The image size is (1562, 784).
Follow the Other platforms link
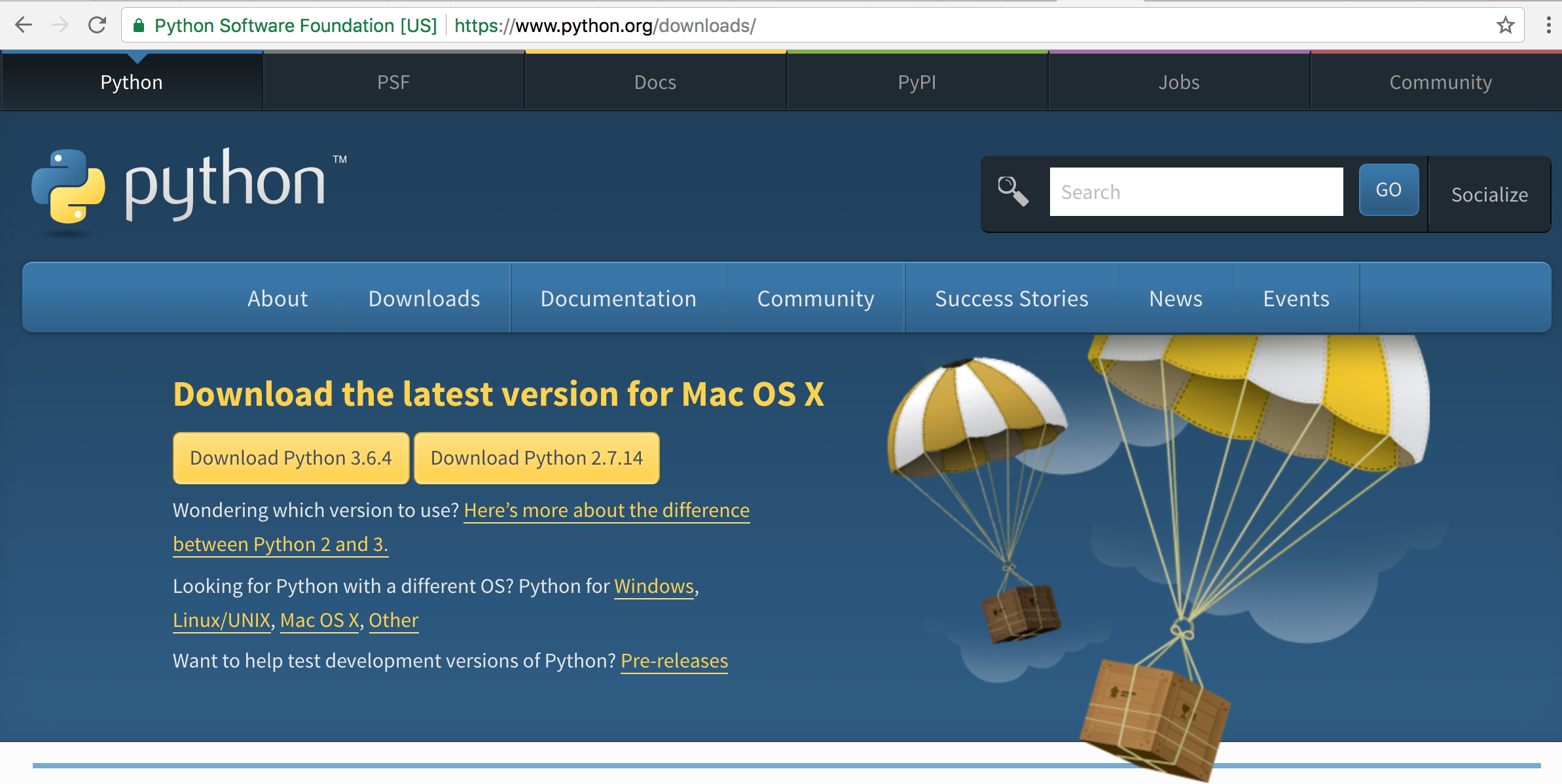[393, 620]
